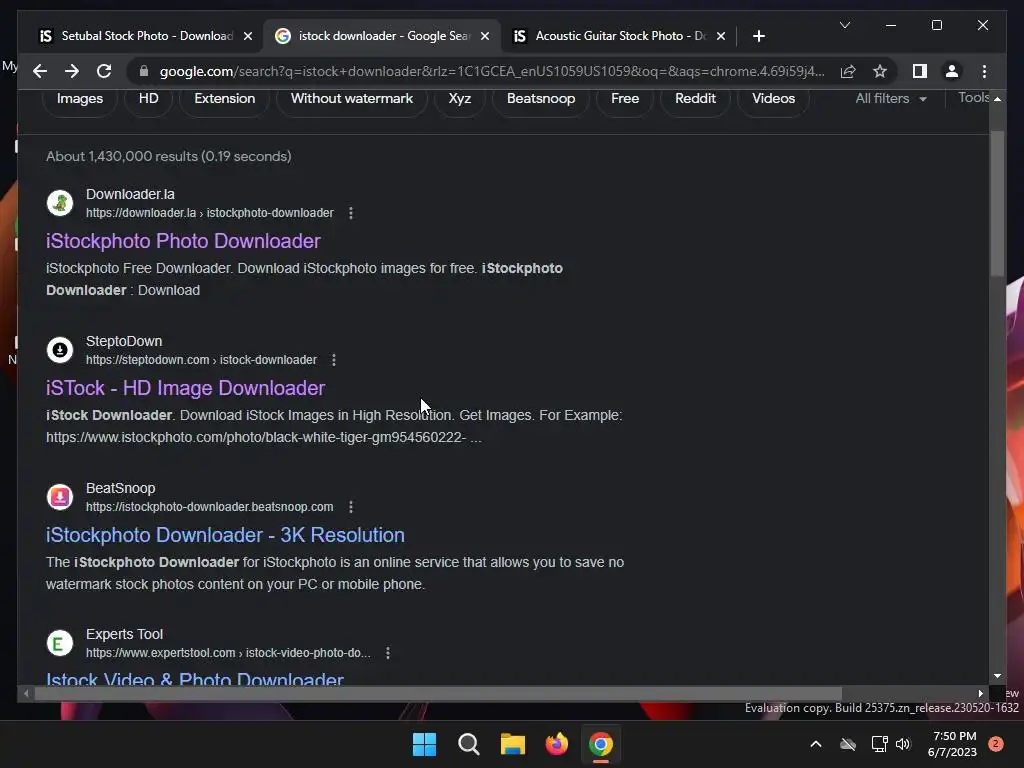The height and width of the screenshot is (768, 1024).
Task: Close the istock downloader Google Search tab
Action: 485,36
